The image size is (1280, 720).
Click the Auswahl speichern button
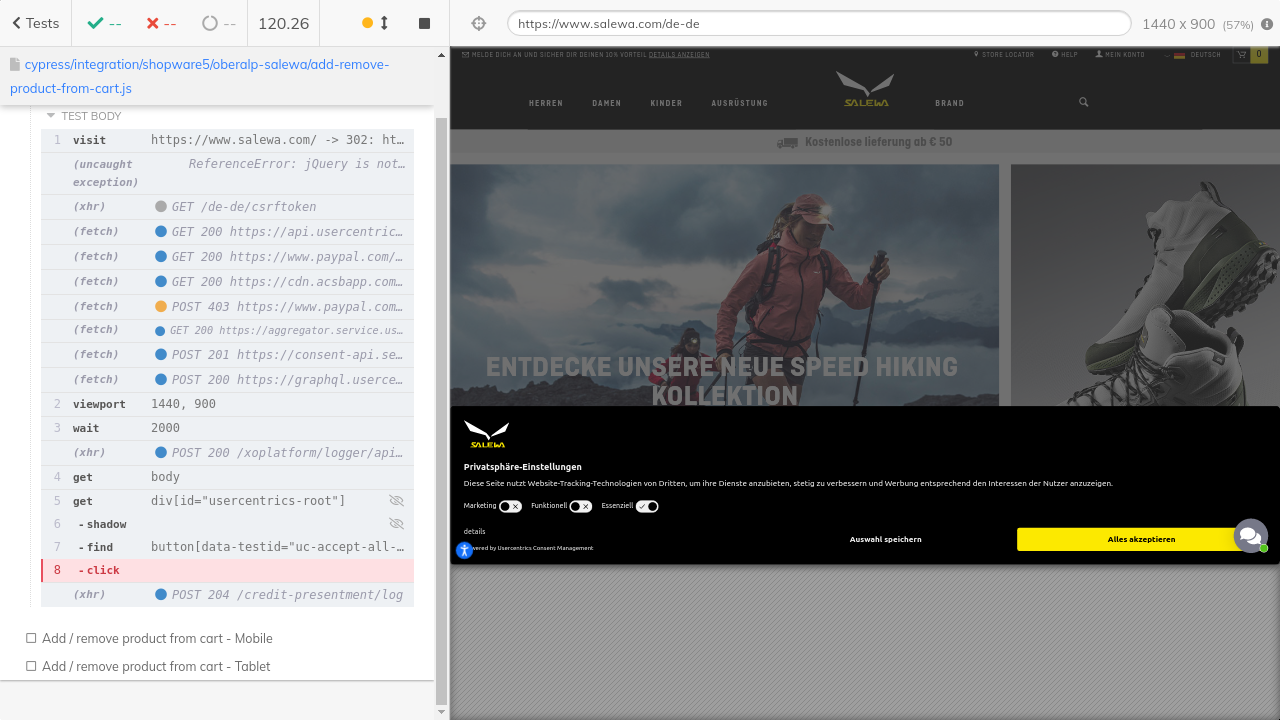pyautogui.click(x=885, y=539)
